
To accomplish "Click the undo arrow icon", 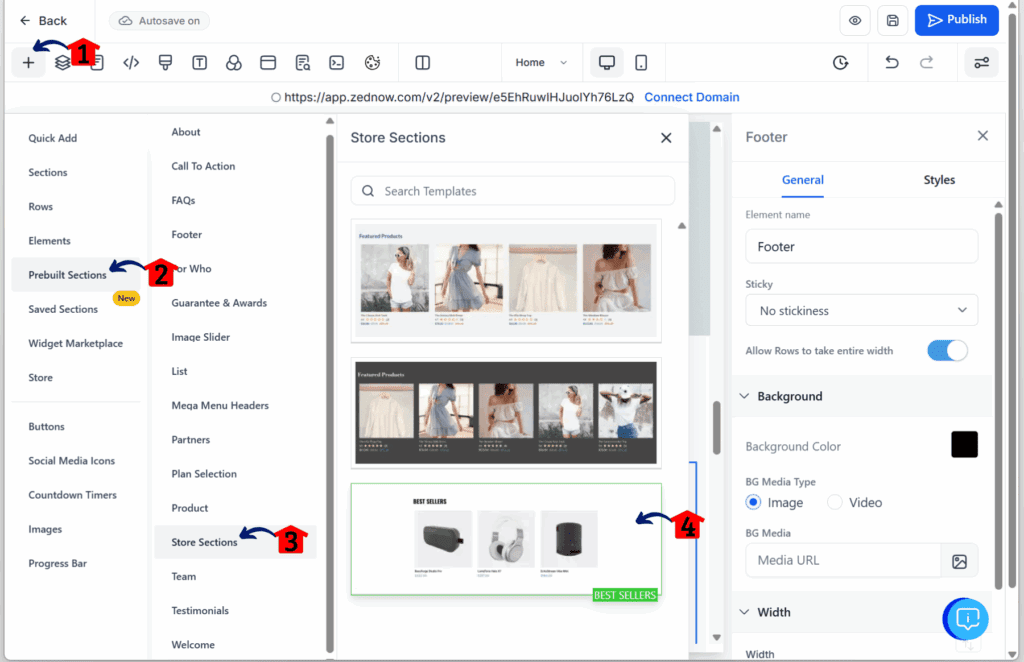I will click(892, 63).
